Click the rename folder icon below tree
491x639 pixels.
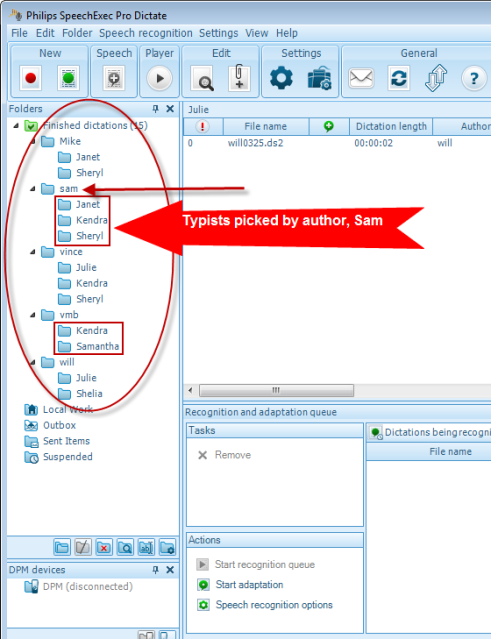point(146,547)
